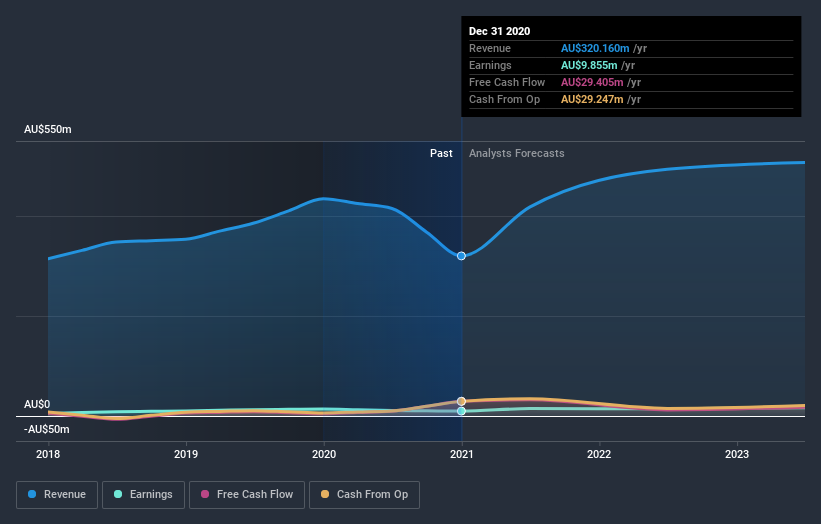The image size is (821, 524).
Task: Click the Earnings row label in tooltip
Action: [490, 65]
